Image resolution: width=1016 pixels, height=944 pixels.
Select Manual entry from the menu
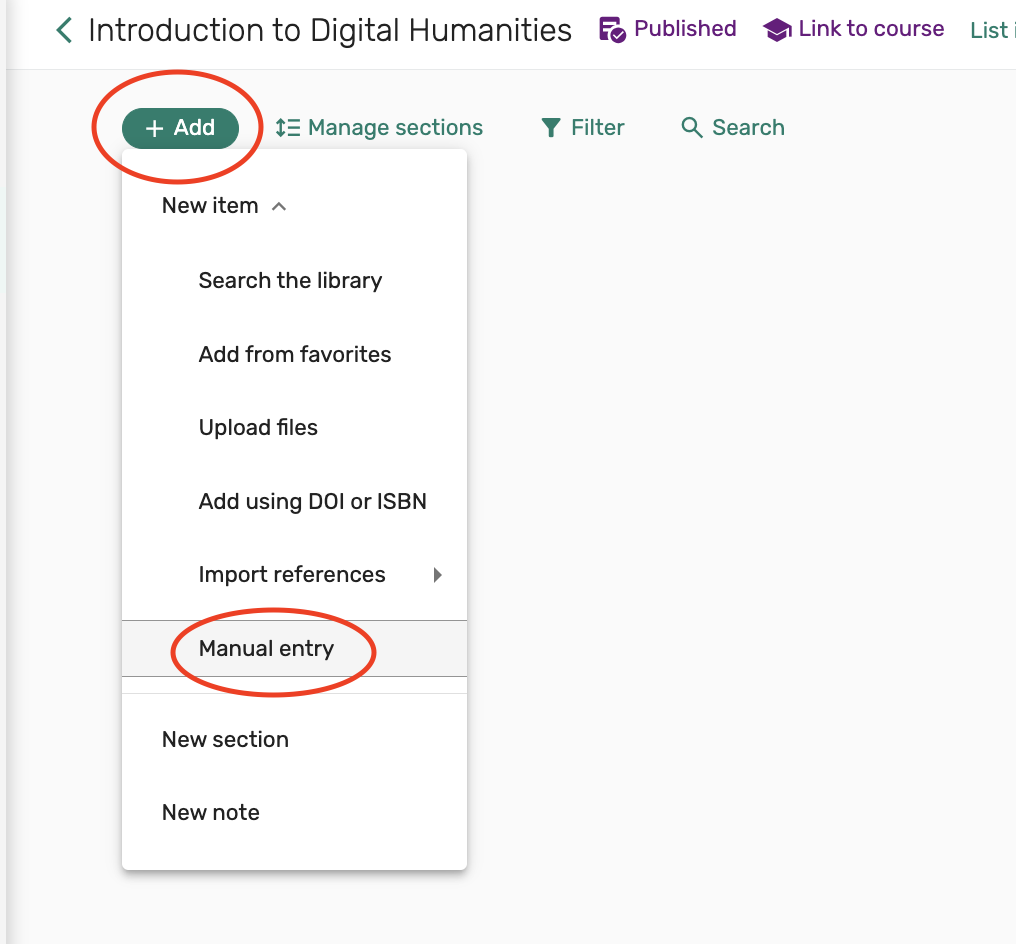point(266,648)
